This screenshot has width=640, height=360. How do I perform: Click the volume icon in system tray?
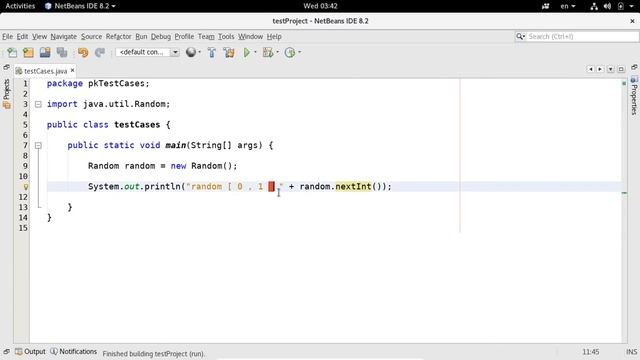pyautogui.click(x=607, y=6)
